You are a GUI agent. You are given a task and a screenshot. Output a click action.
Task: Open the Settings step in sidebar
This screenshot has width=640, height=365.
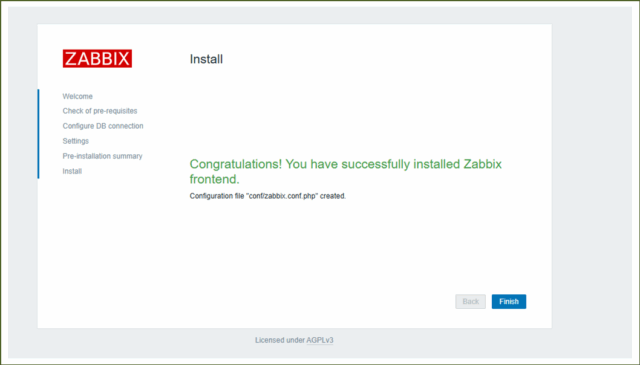(76, 141)
